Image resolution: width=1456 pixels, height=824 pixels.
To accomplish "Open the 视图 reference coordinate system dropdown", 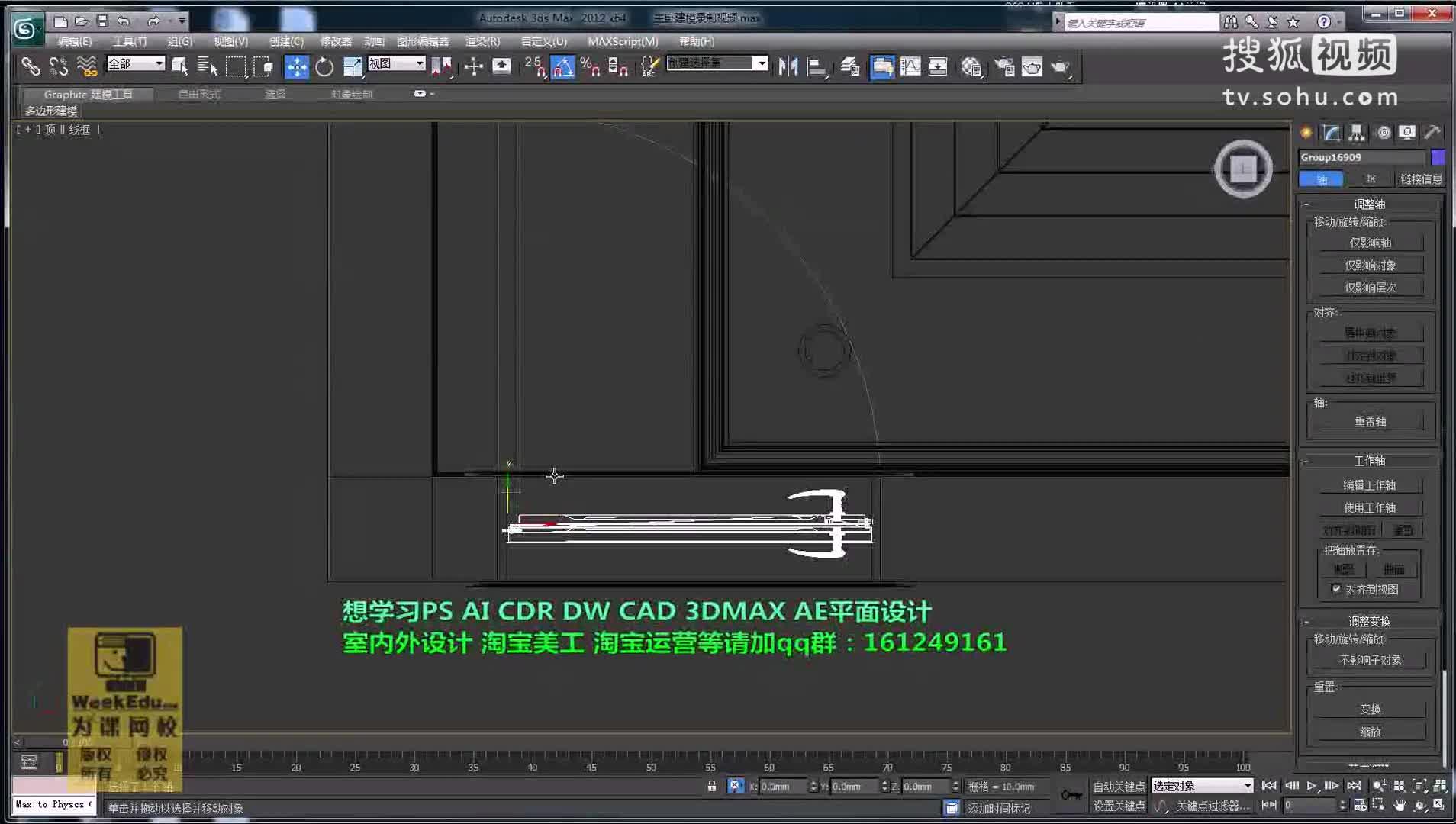I will [395, 64].
